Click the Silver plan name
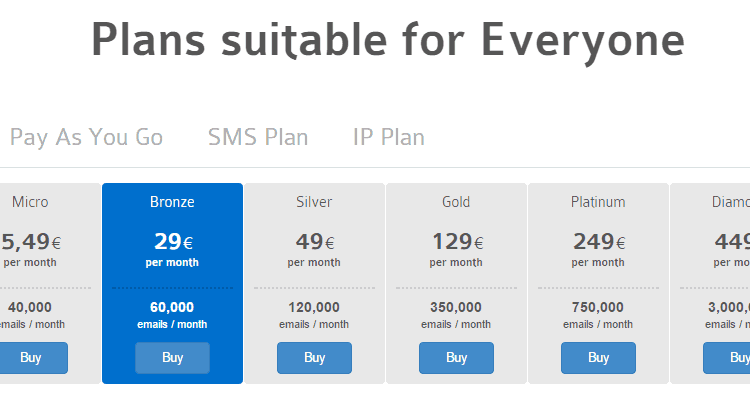 point(314,202)
